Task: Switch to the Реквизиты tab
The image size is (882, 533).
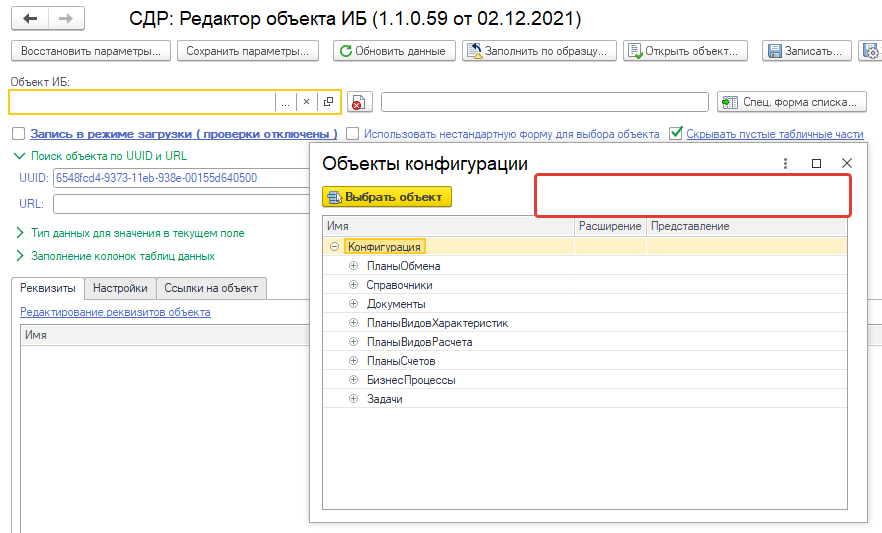Action: [x=48, y=288]
